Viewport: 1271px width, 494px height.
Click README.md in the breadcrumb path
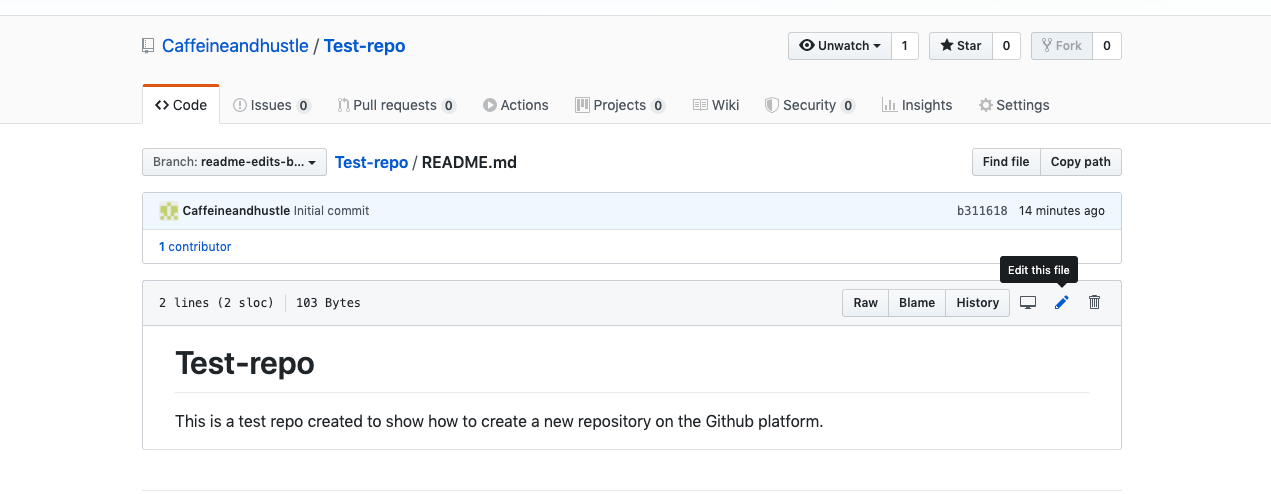coord(469,162)
